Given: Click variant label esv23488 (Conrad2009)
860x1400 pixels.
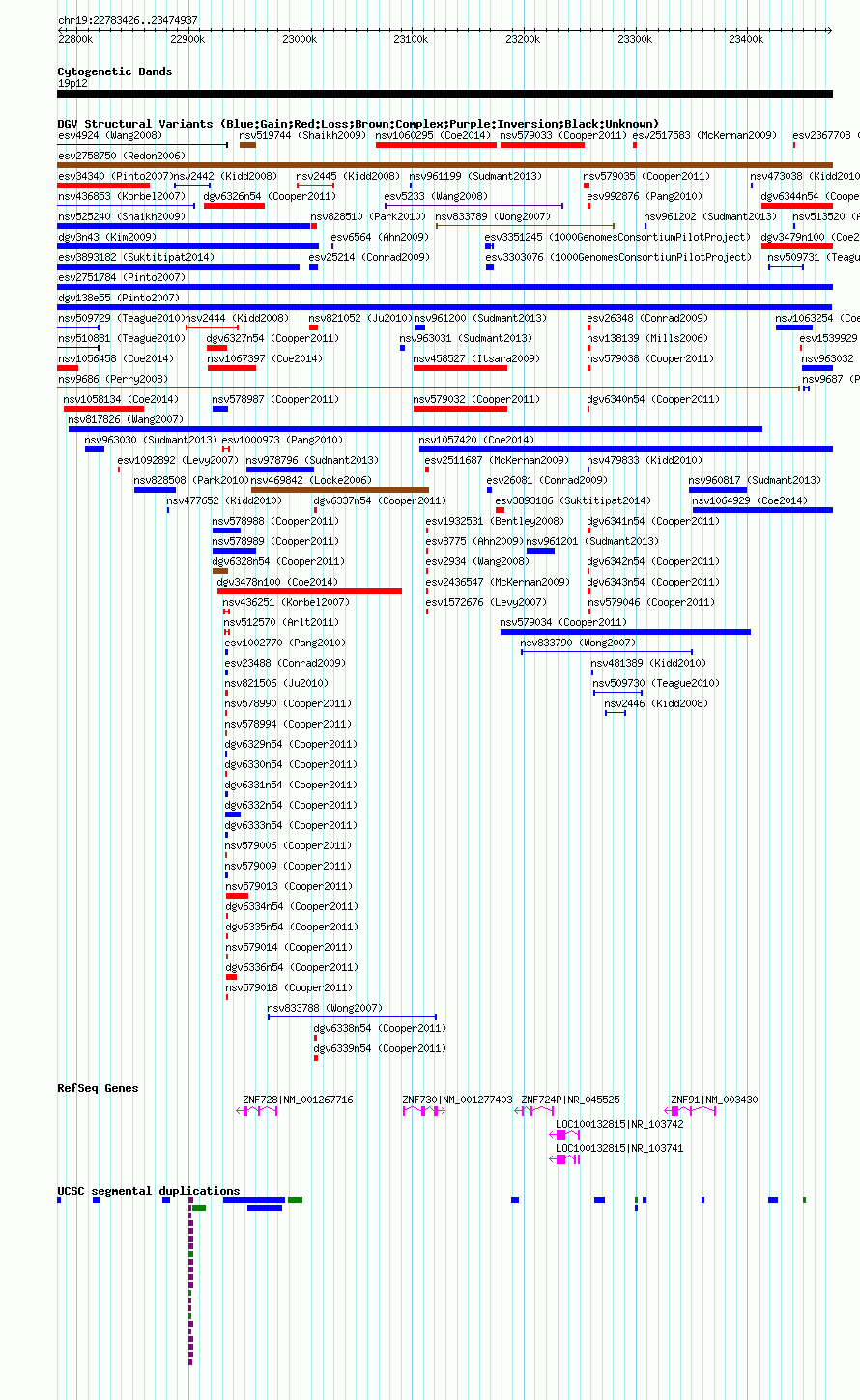Looking at the screenshot, I should tap(285, 663).
